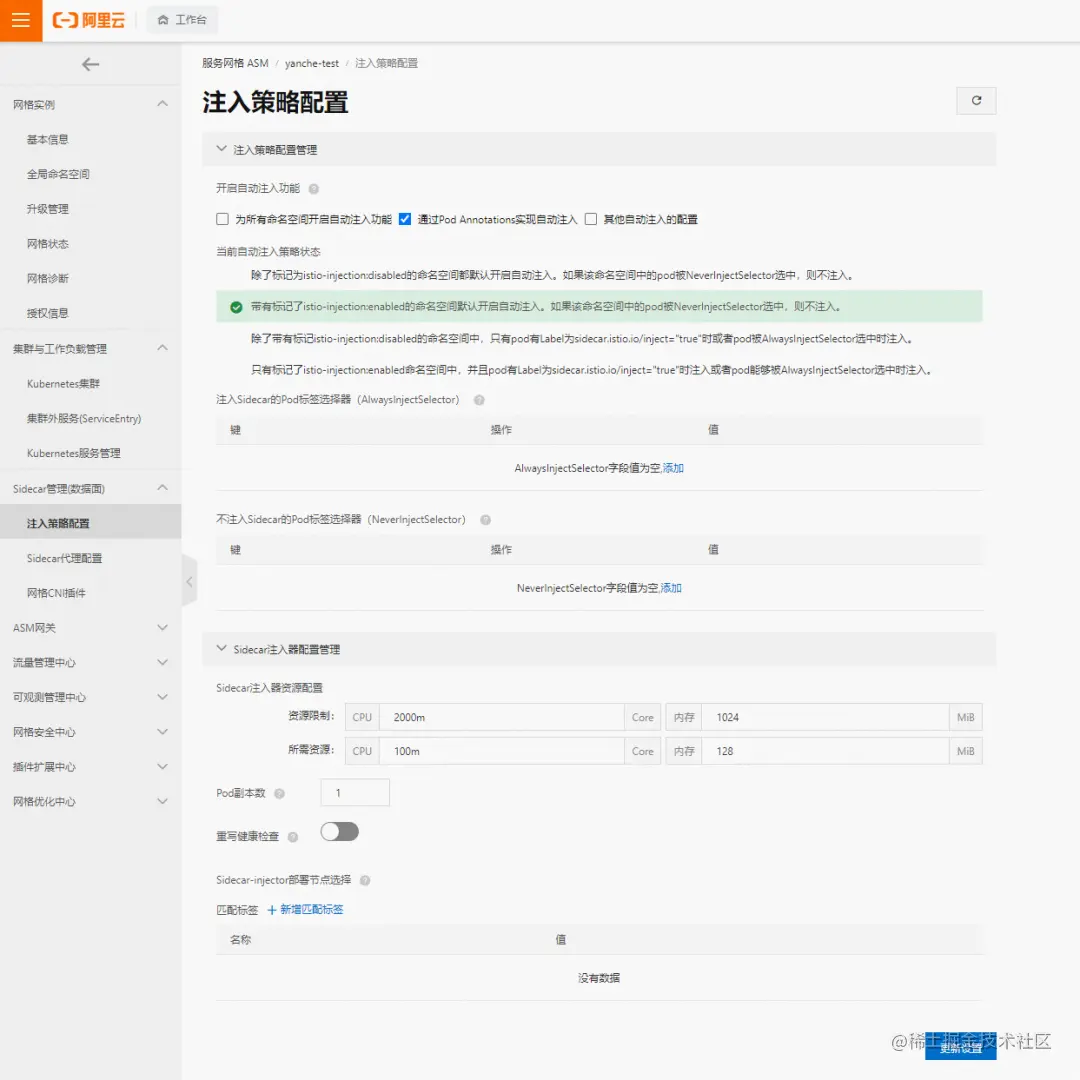This screenshot has height=1080, width=1080.
Task: Click the back arrow in sidebar
Action: coord(90,65)
